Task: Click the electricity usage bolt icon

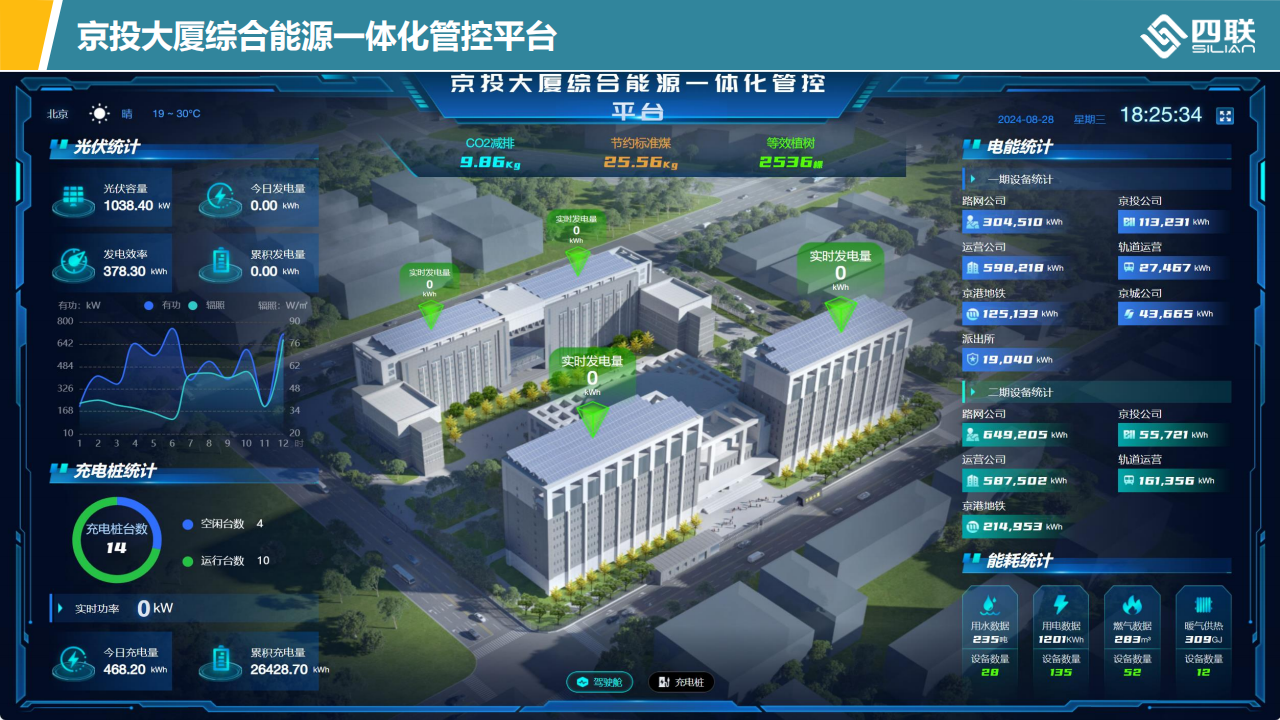Action: (1061, 605)
